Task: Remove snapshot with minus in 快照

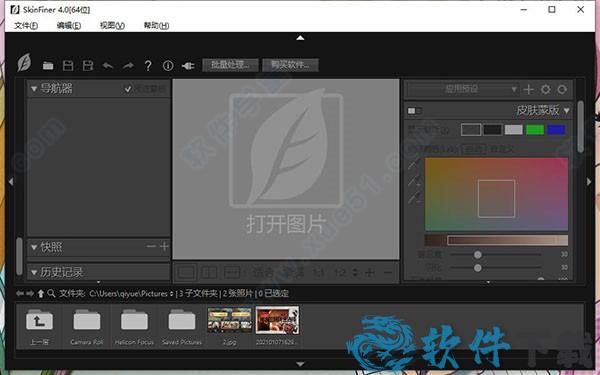Action: (x=151, y=246)
